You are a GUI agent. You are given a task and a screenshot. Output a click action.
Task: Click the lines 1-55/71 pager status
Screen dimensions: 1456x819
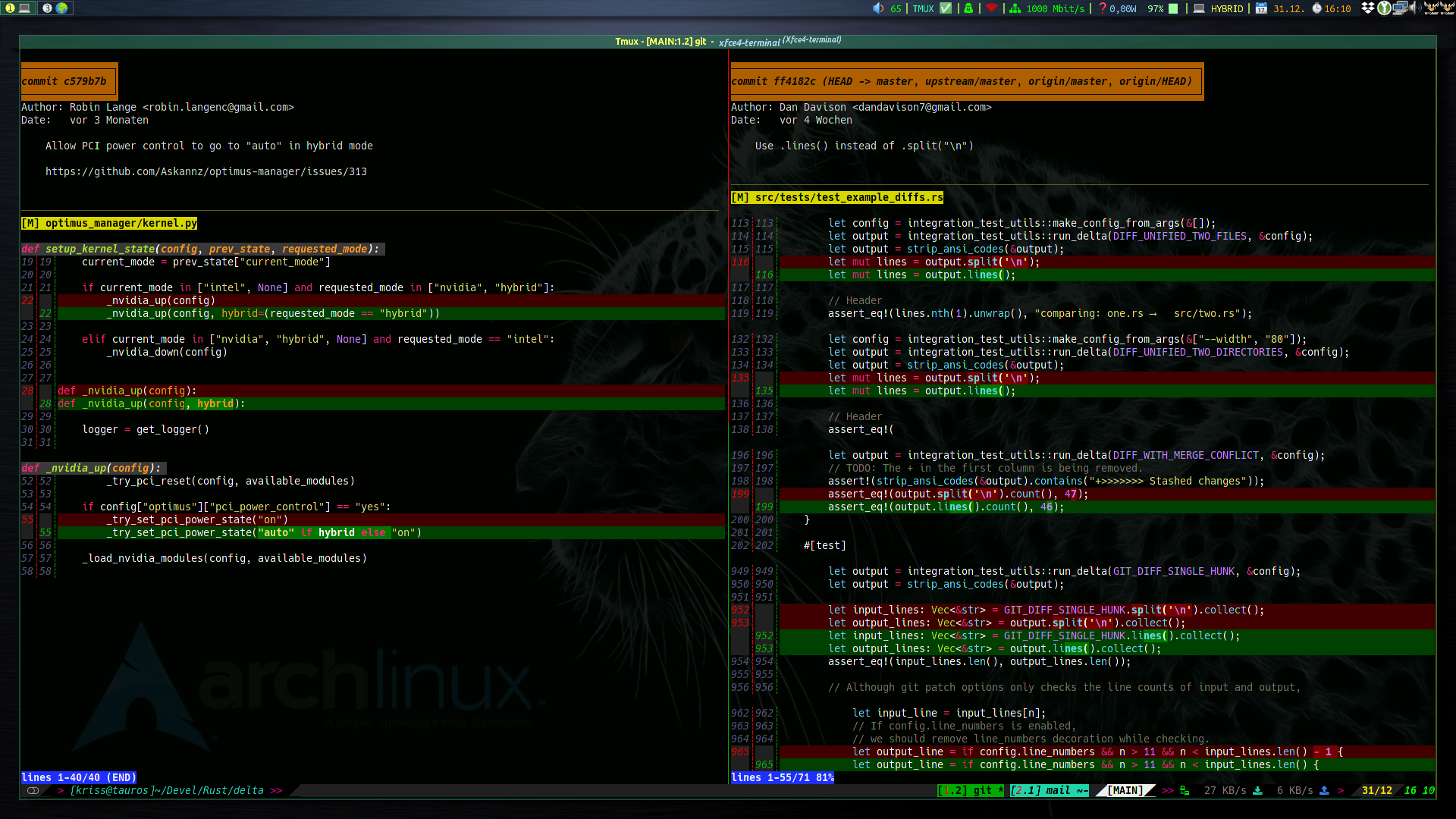click(782, 777)
